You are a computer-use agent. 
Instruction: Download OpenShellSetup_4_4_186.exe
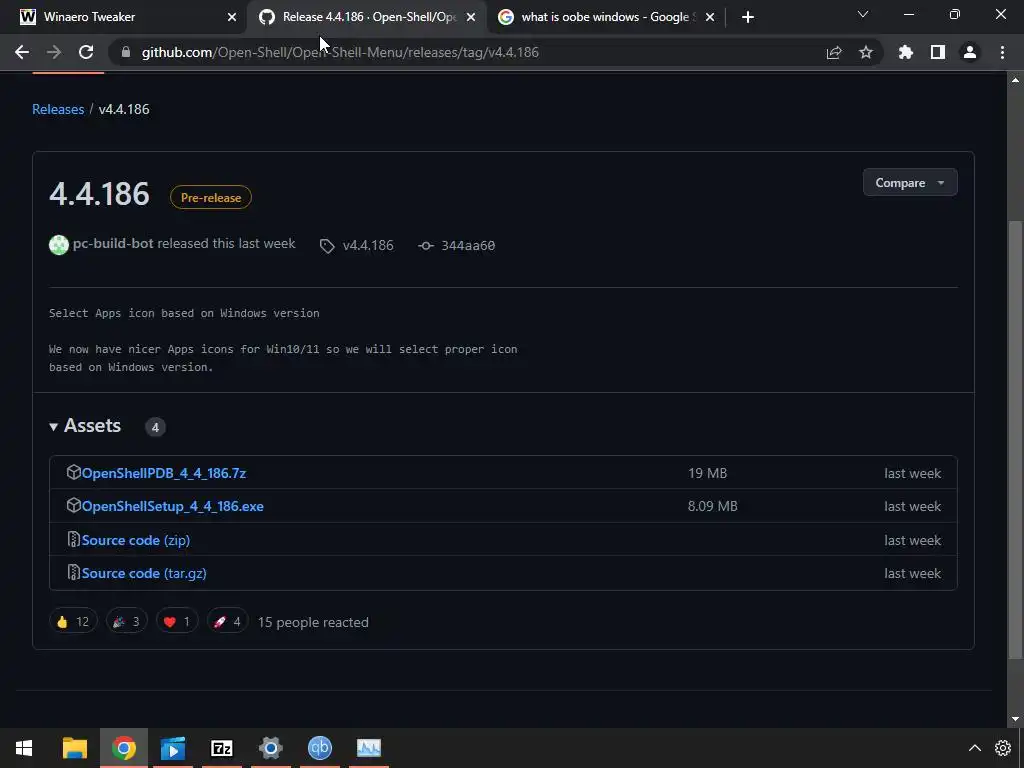tap(172, 507)
